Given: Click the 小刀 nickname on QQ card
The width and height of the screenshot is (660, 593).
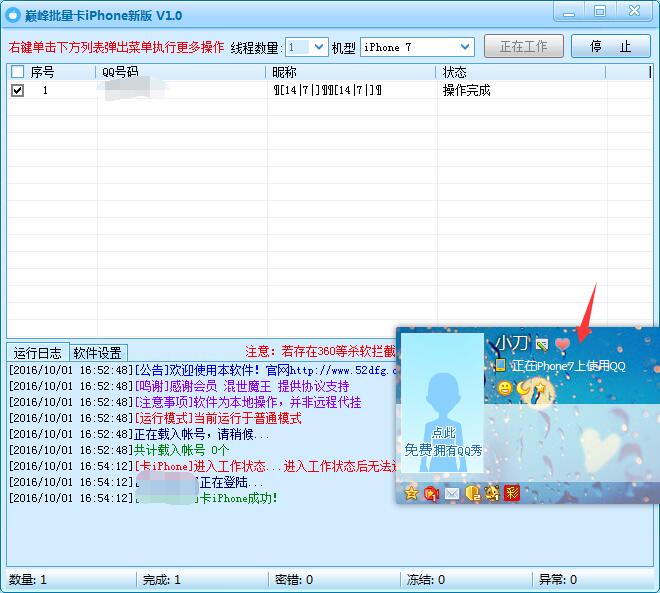Looking at the screenshot, I should click(x=511, y=343).
